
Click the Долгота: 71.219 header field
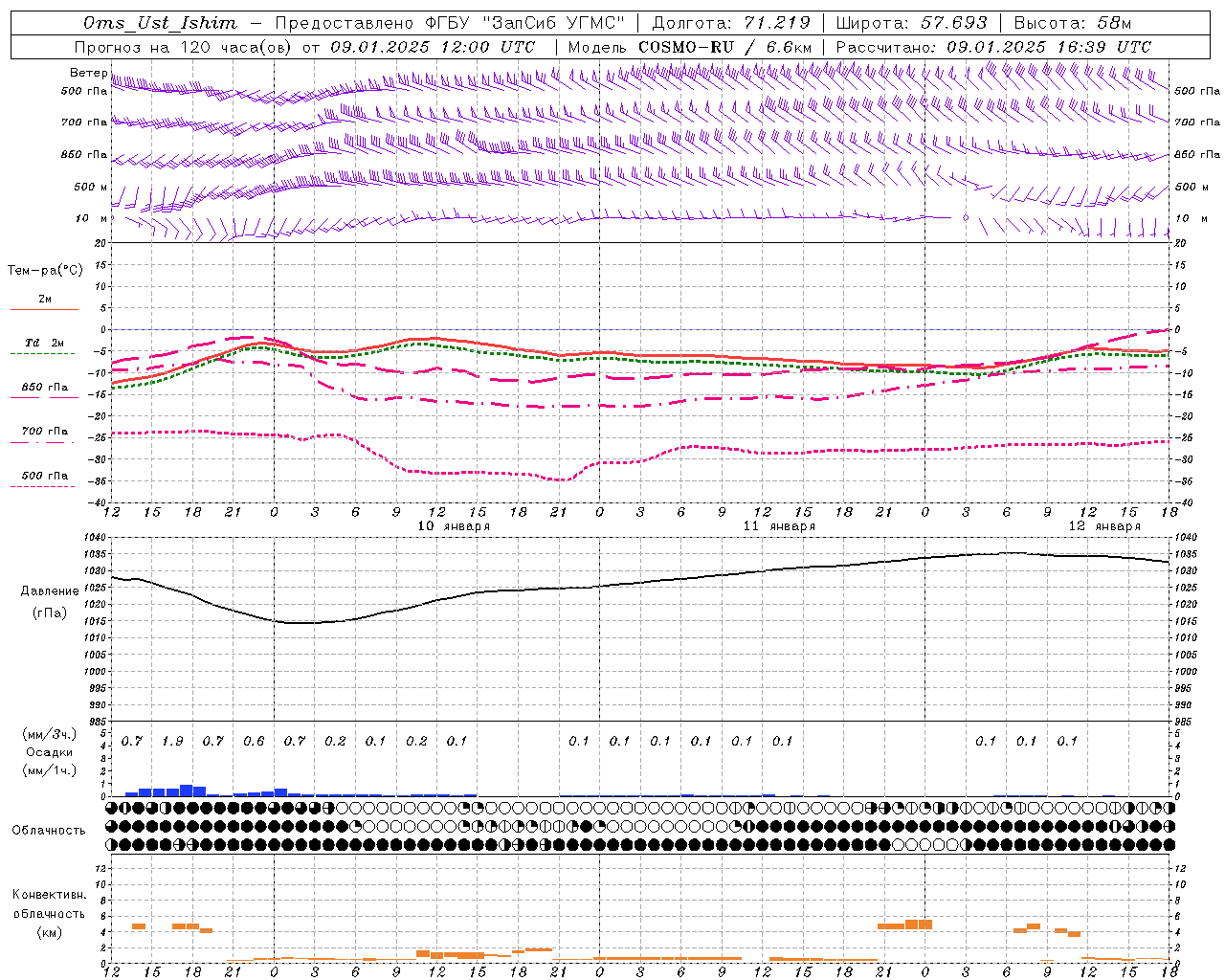(731, 23)
